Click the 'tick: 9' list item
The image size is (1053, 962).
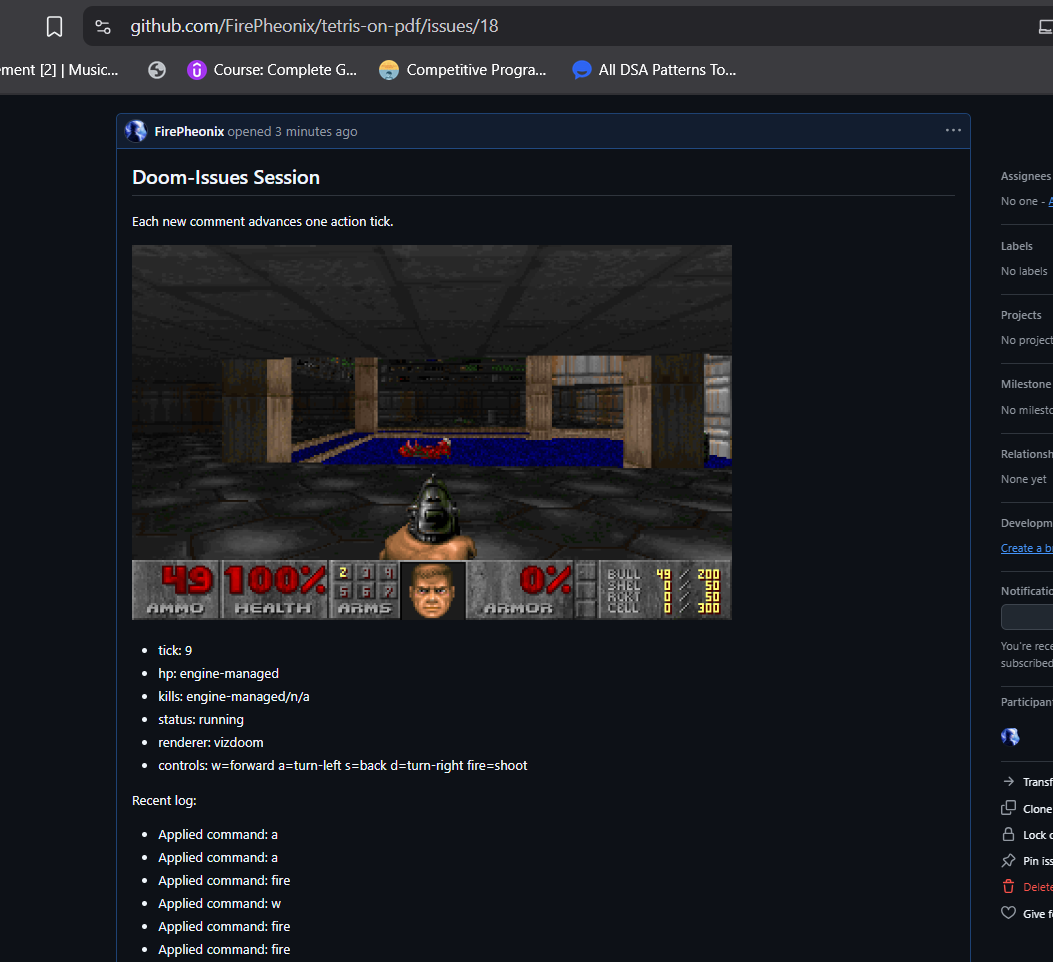(175, 650)
